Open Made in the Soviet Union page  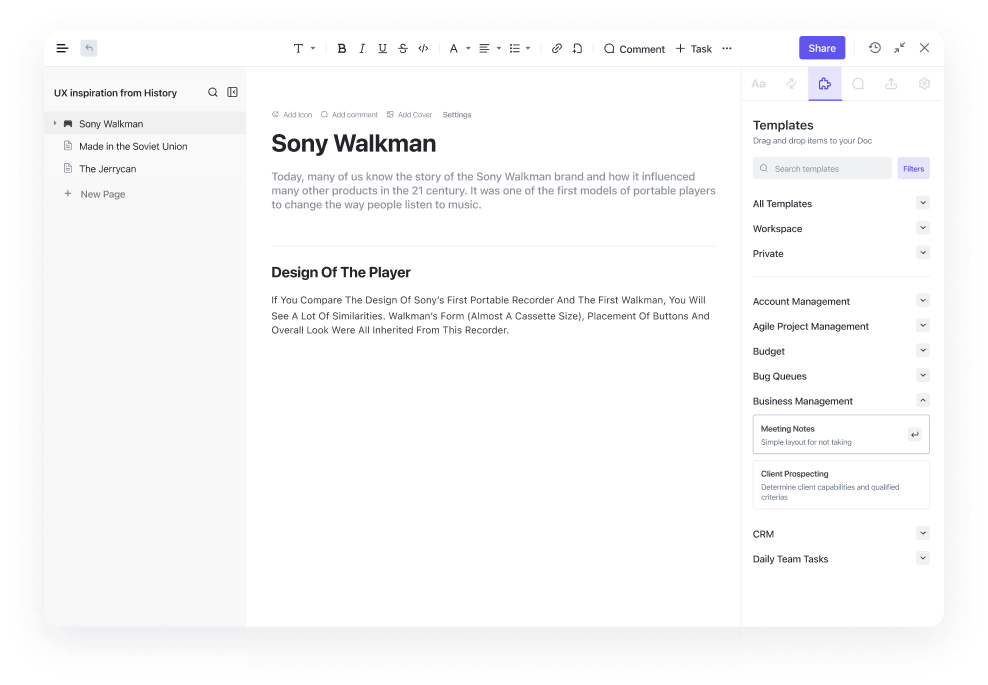point(133,146)
